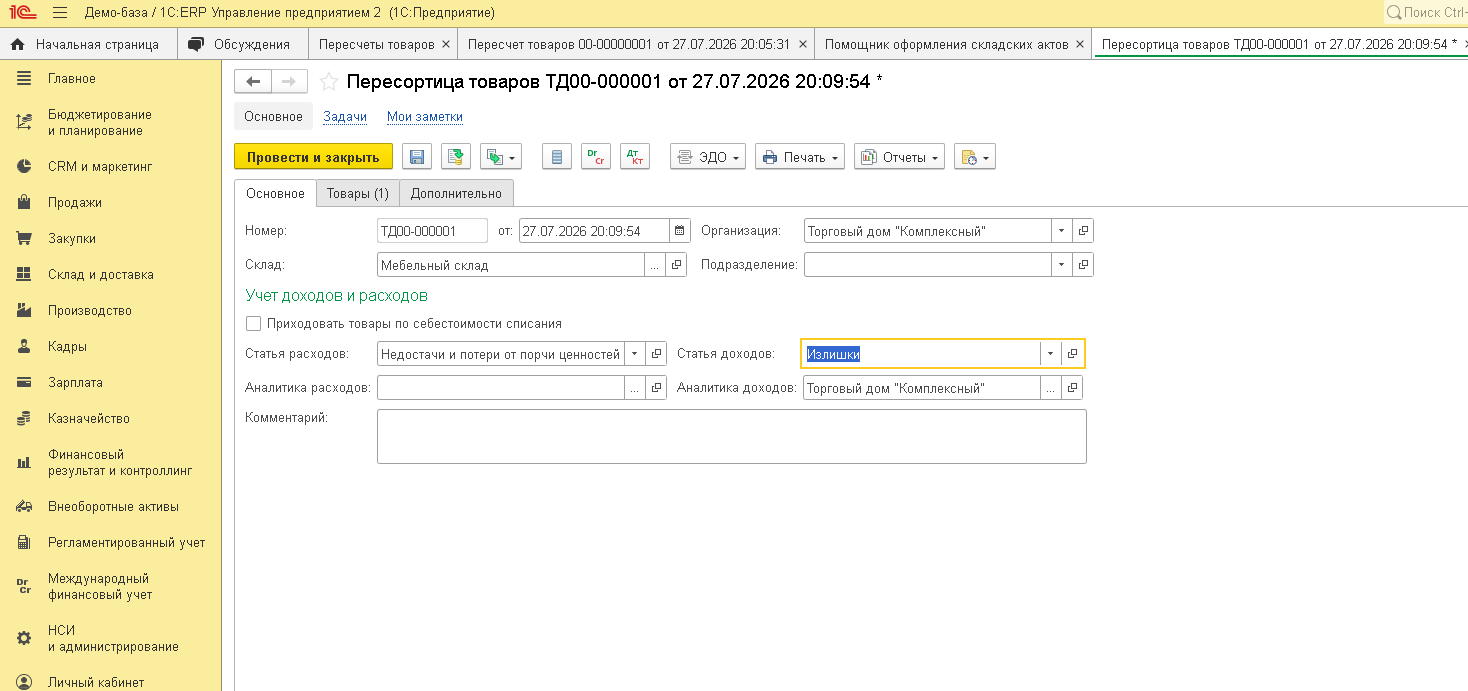This screenshot has height=691, width=1468.
Task: Open selection ellipsis for the Склад field
Action: click(x=655, y=265)
